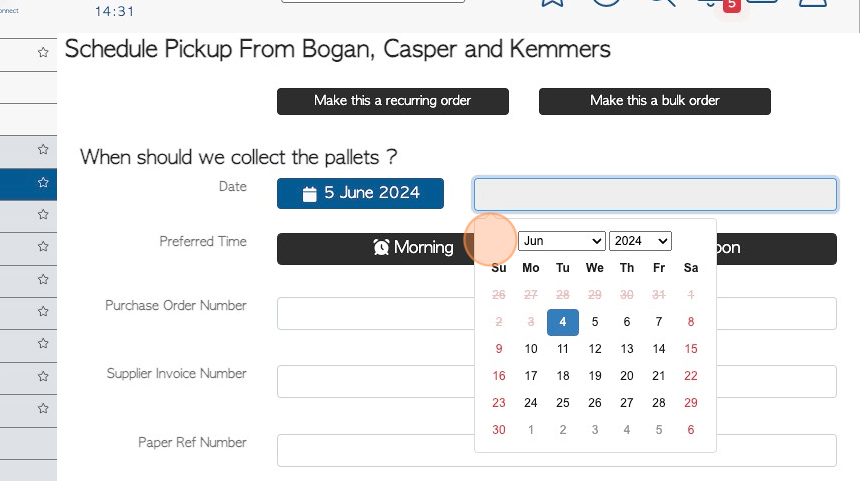The image size is (860, 481).
Task: Click the topmost star icon in the sidebar
Action: 43,52
